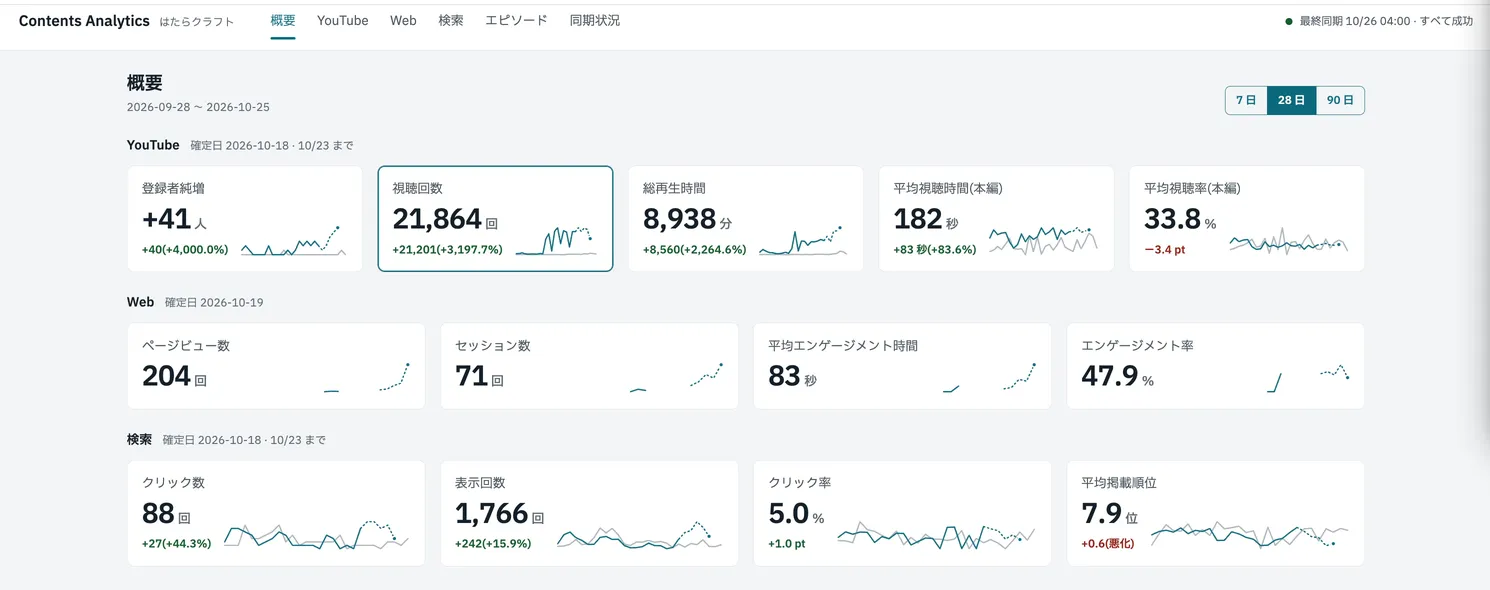Open the エピソード tab
1490x590 pixels.
click(x=516, y=20)
